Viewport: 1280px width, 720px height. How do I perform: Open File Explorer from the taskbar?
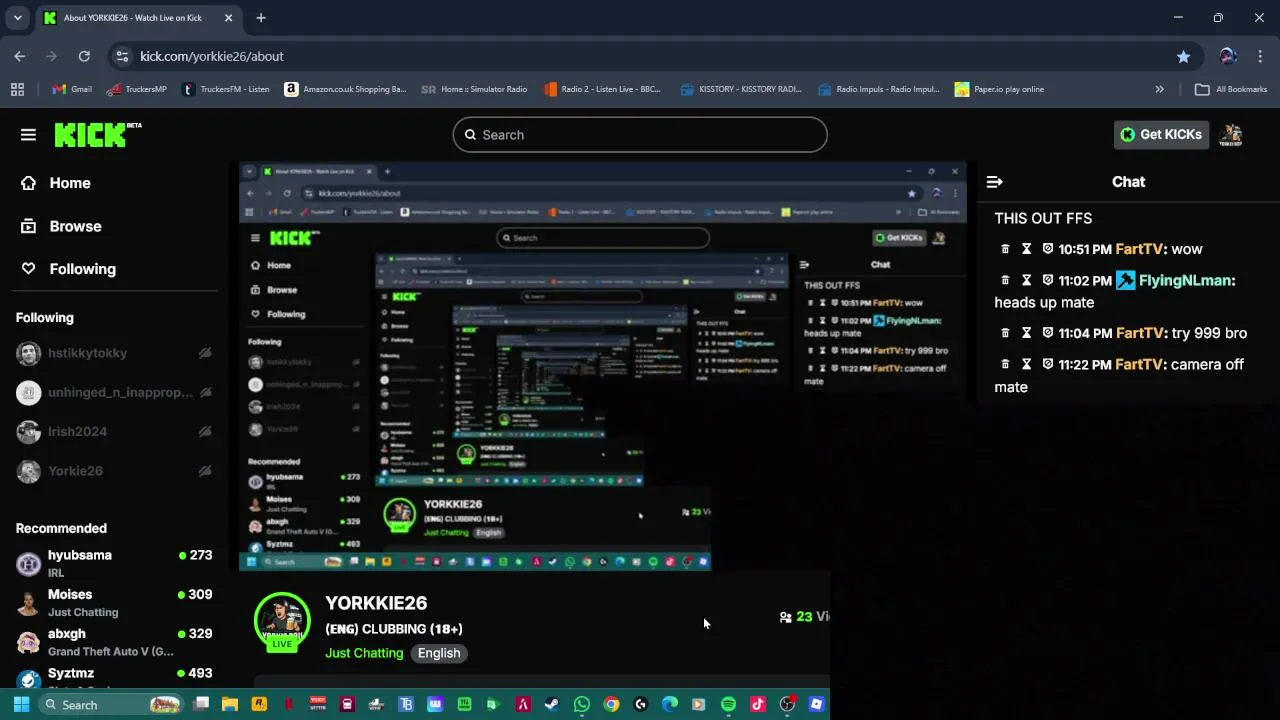(230, 704)
